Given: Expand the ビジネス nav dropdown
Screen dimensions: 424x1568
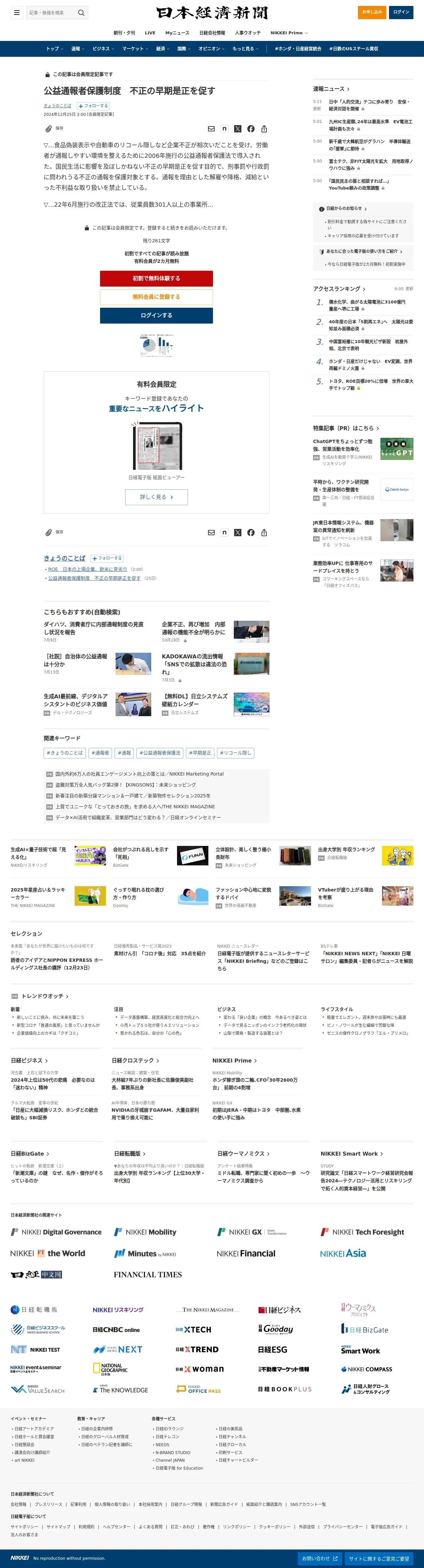Looking at the screenshot, I should click(x=103, y=49).
